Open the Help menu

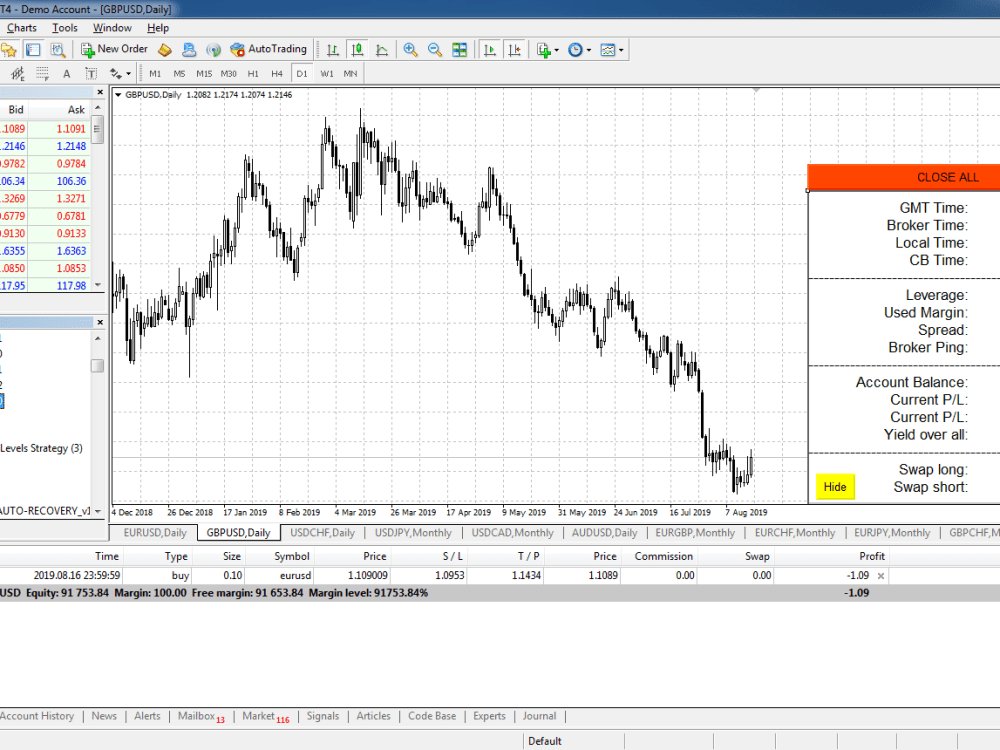[x=158, y=28]
